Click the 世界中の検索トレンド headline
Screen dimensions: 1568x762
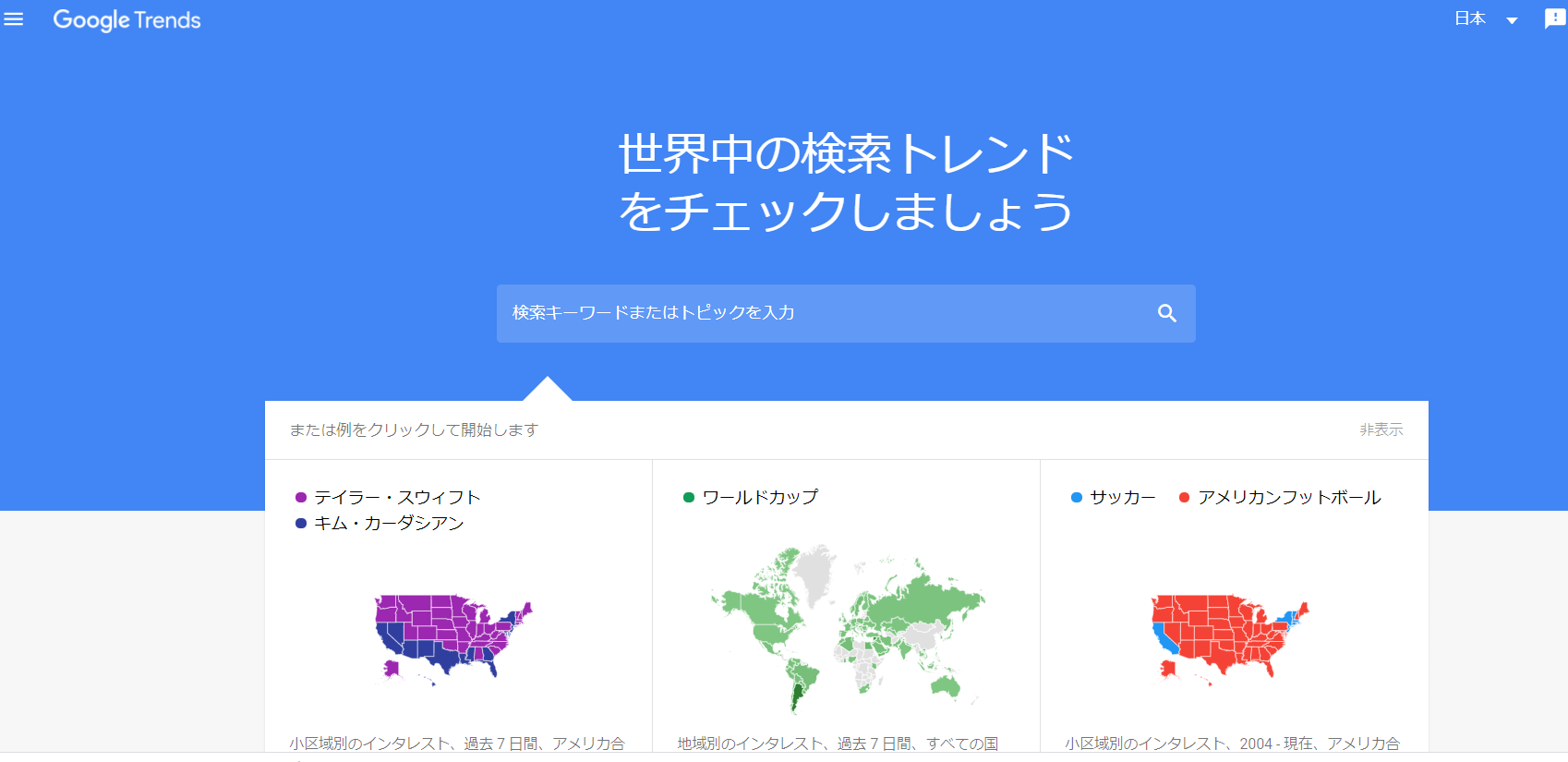847,153
